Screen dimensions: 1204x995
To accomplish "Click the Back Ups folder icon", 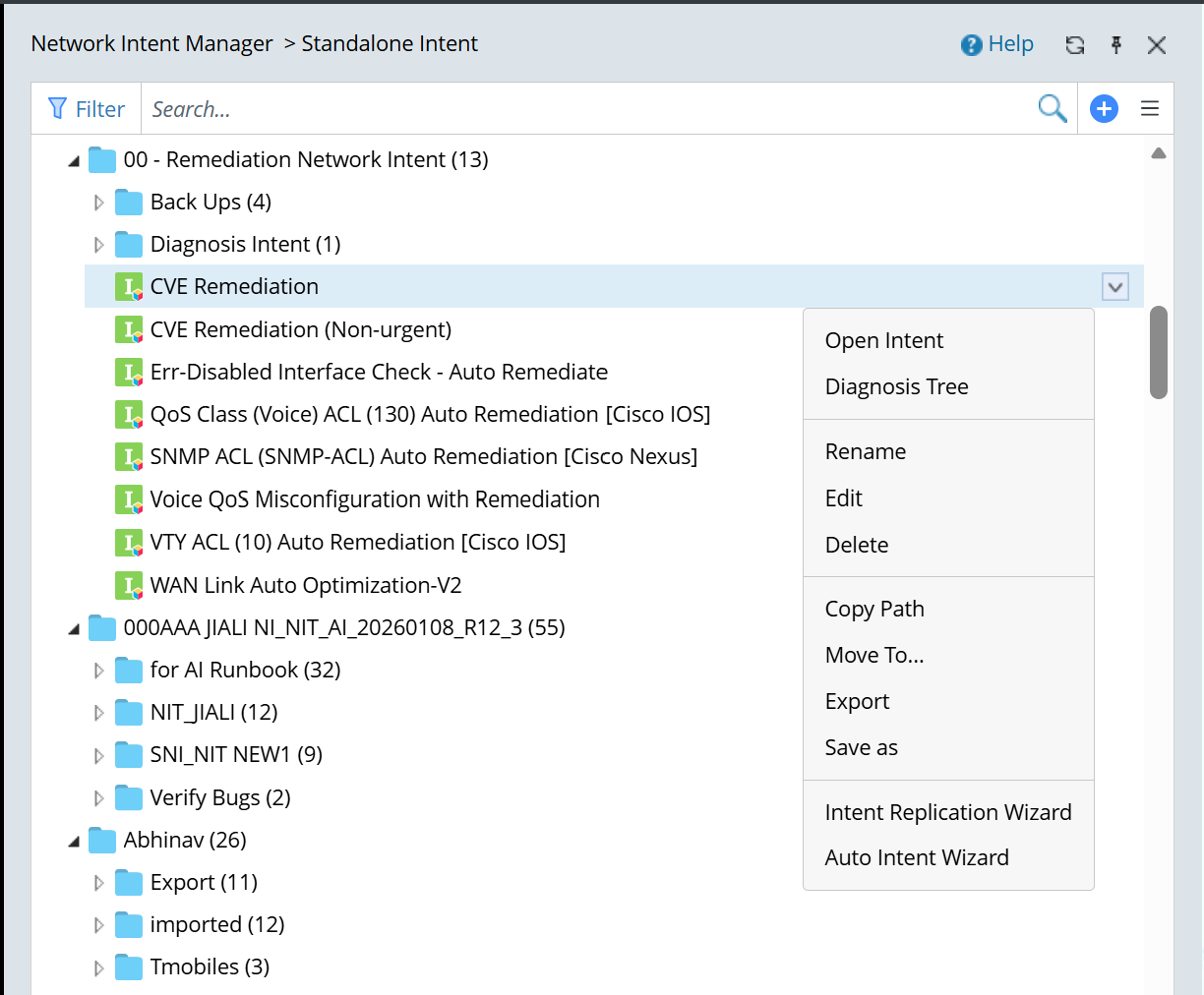I will click(x=129, y=203).
